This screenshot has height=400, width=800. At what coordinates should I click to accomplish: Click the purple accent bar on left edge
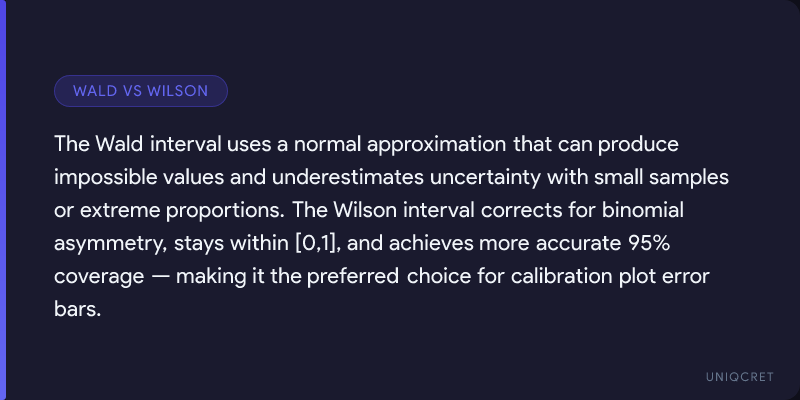pyautogui.click(x=3, y=200)
